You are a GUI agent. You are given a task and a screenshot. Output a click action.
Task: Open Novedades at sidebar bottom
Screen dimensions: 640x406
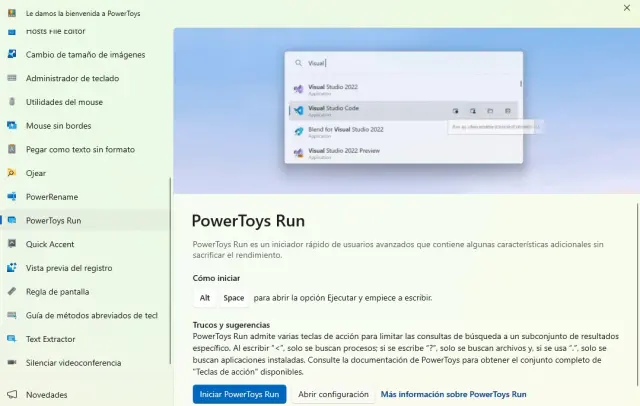[46, 395]
